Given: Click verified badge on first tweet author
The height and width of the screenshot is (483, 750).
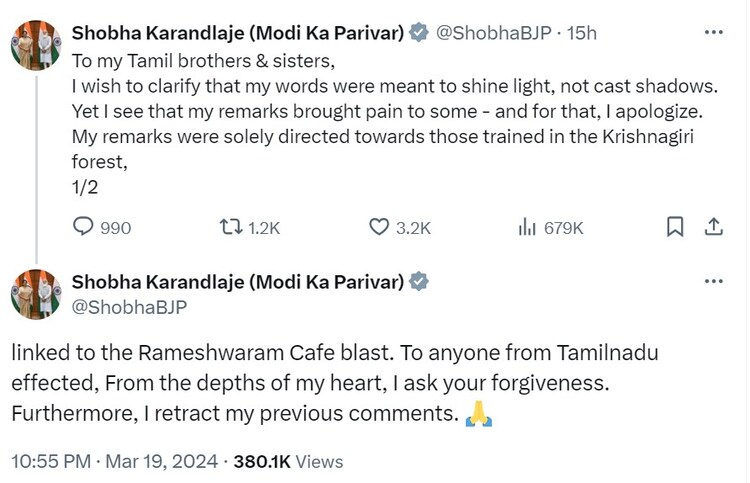Looking at the screenshot, I should coord(418,33).
